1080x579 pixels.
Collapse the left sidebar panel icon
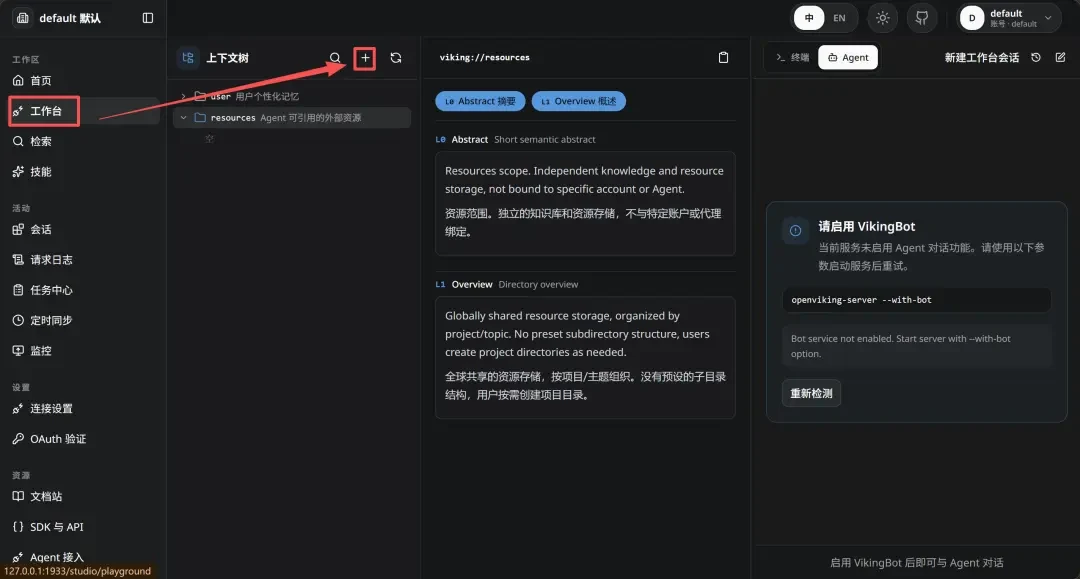click(x=147, y=18)
